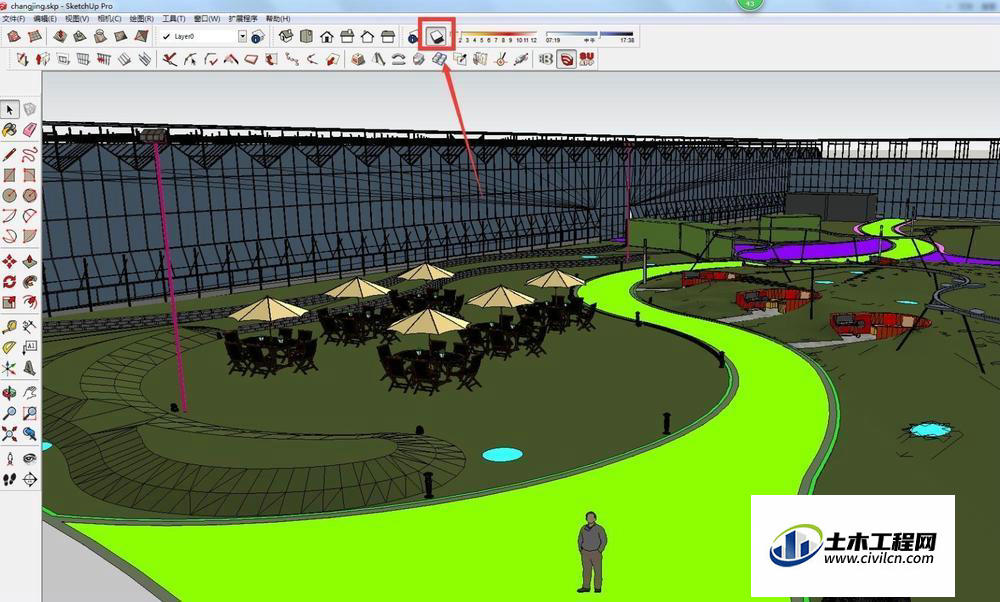The image size is (1000, 602).
Task: Click the Zoom Extents tool
Action: [10, 434]
